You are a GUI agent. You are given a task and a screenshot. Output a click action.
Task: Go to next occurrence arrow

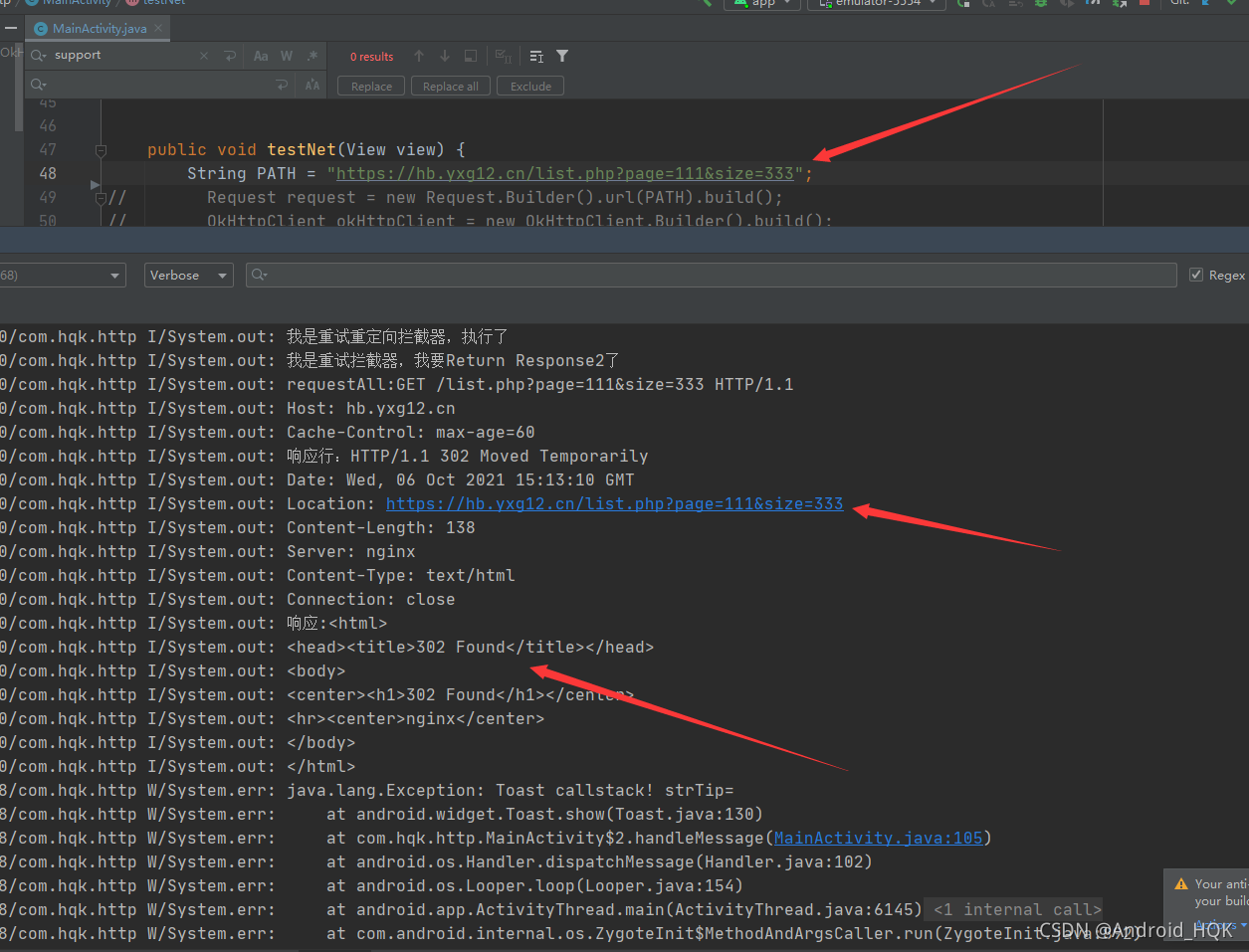(x=444, y=56)
